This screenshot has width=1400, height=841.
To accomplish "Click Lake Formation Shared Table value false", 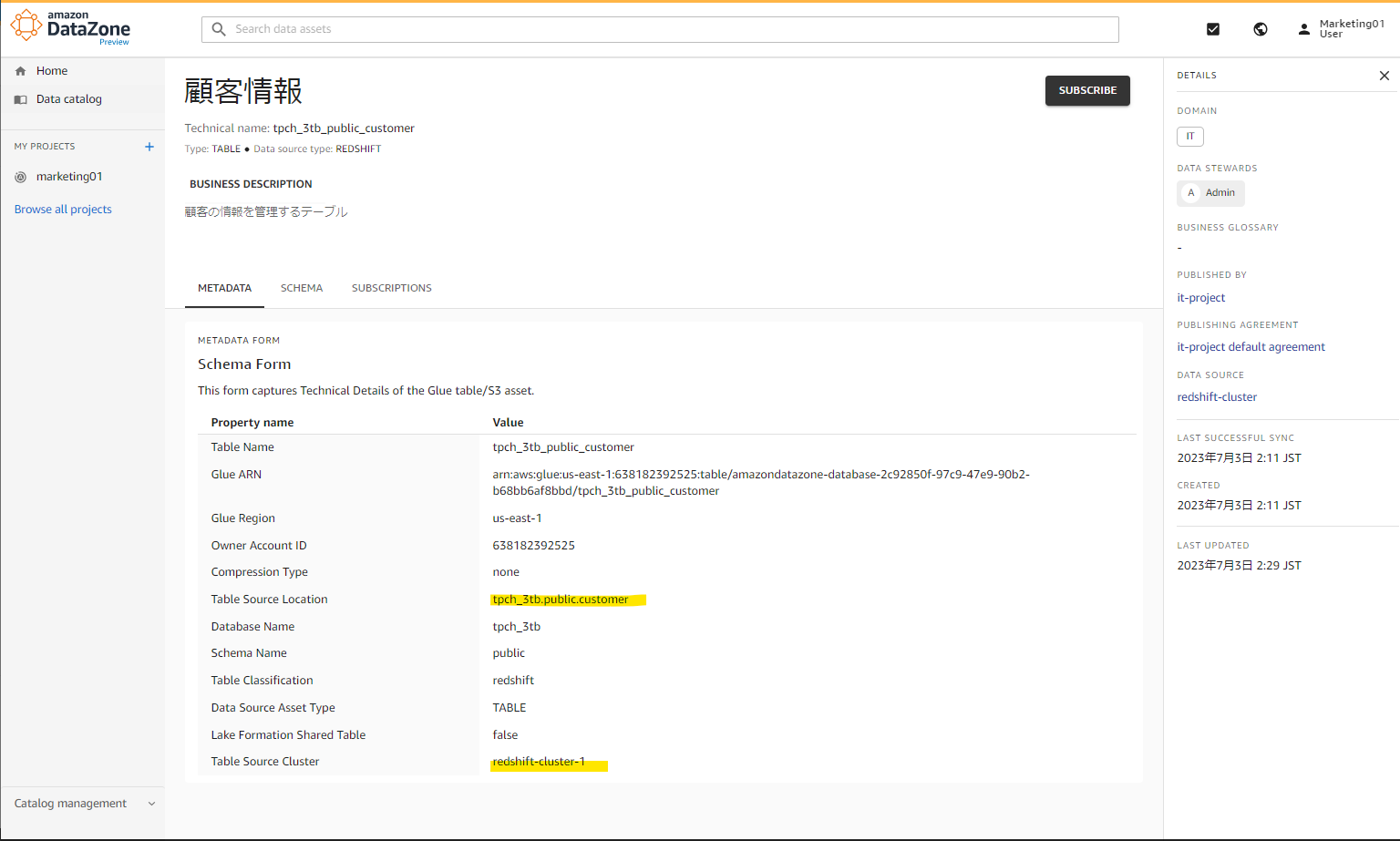I will [x=505, y=735].
